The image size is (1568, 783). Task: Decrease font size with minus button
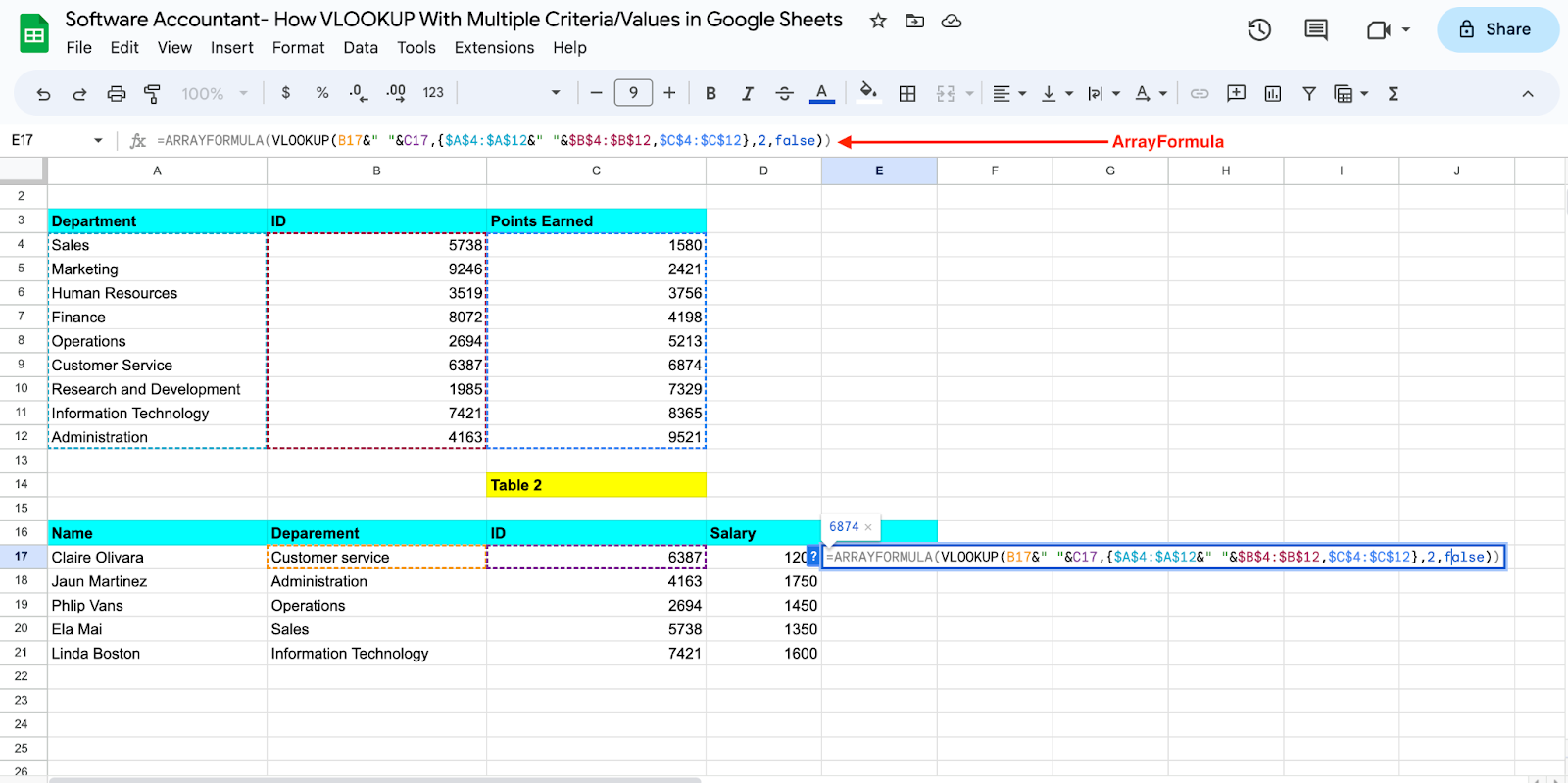596,93
